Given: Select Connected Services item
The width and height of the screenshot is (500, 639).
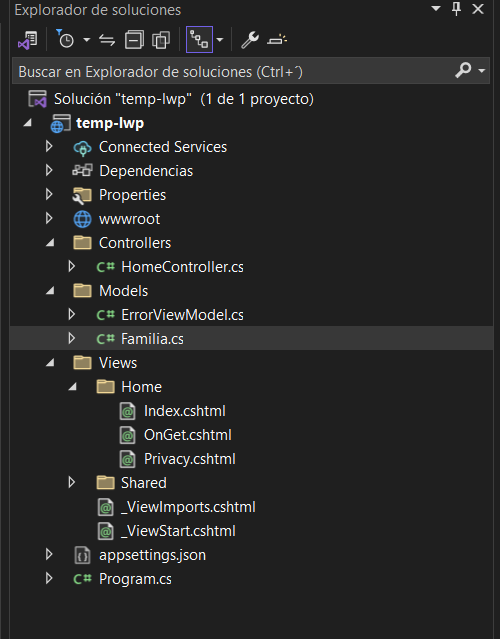Looking at the screenshot, I should click(163, 147).
